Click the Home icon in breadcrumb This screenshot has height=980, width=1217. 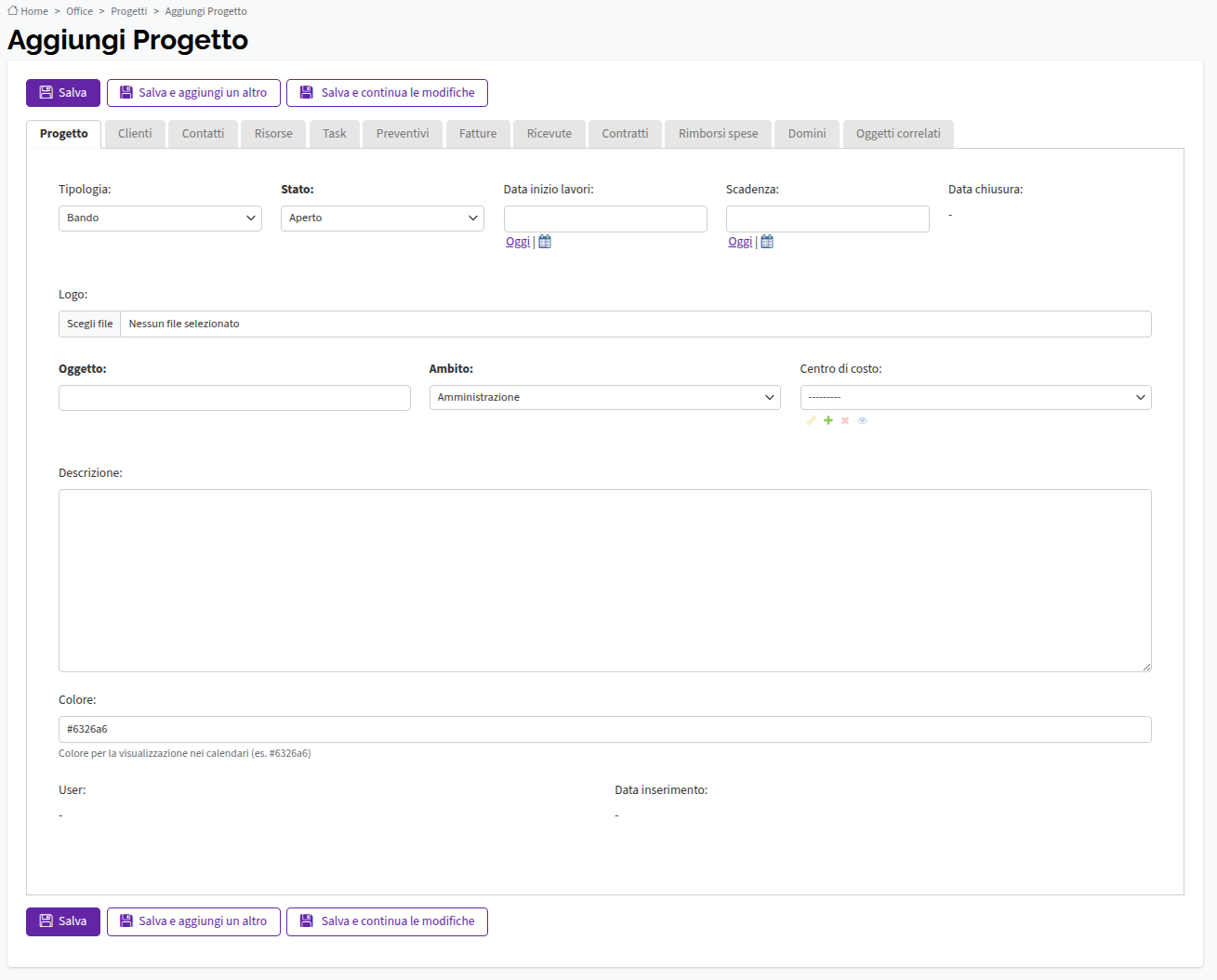pos(13,11)
